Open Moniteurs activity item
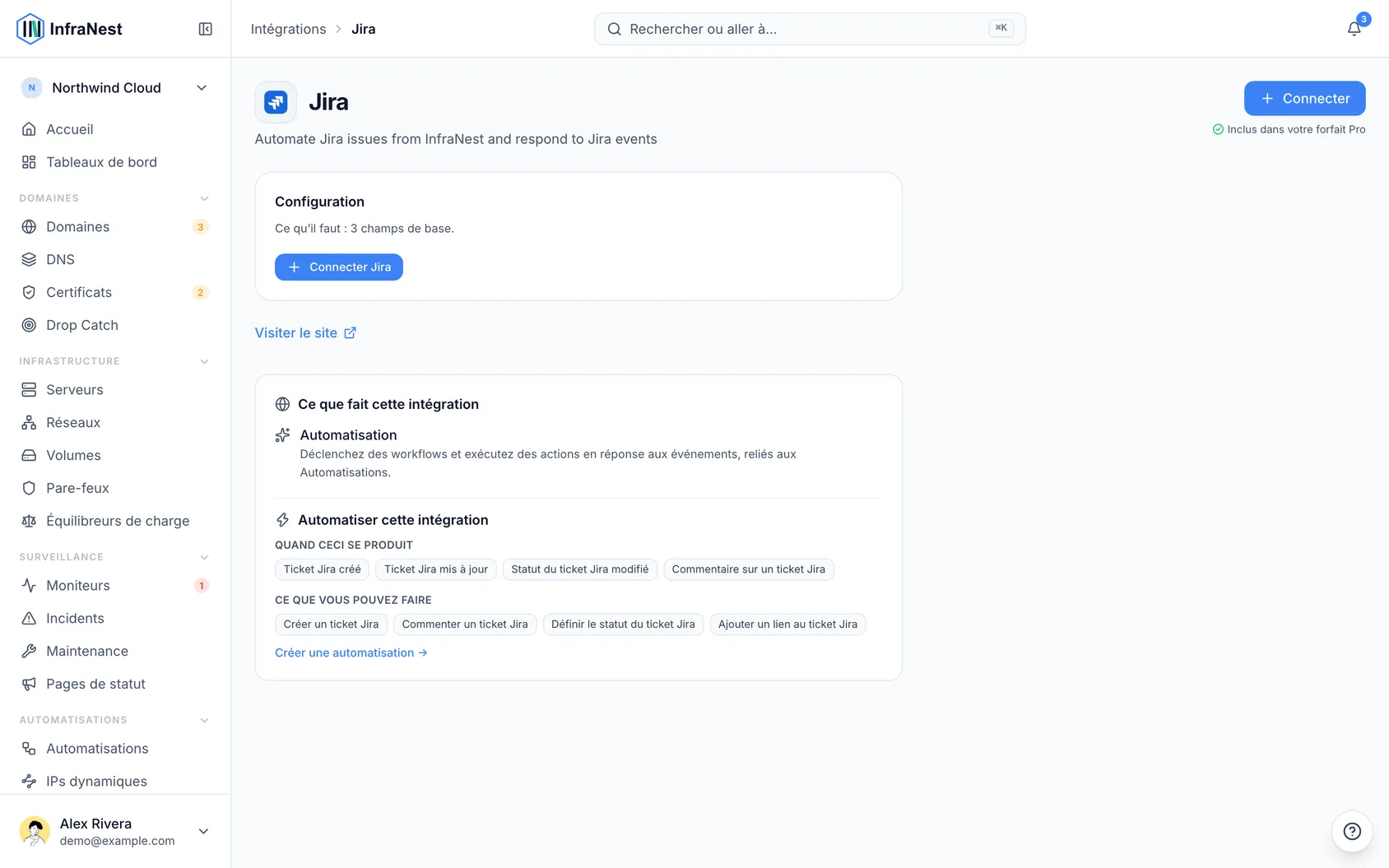The image size is (1389, 868). pyautogui.click(x=114, y=586)
